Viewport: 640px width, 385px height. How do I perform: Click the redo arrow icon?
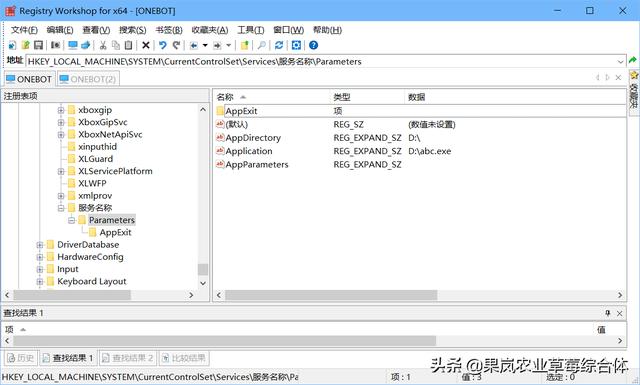pyautogui.click(x=176, y=45)
